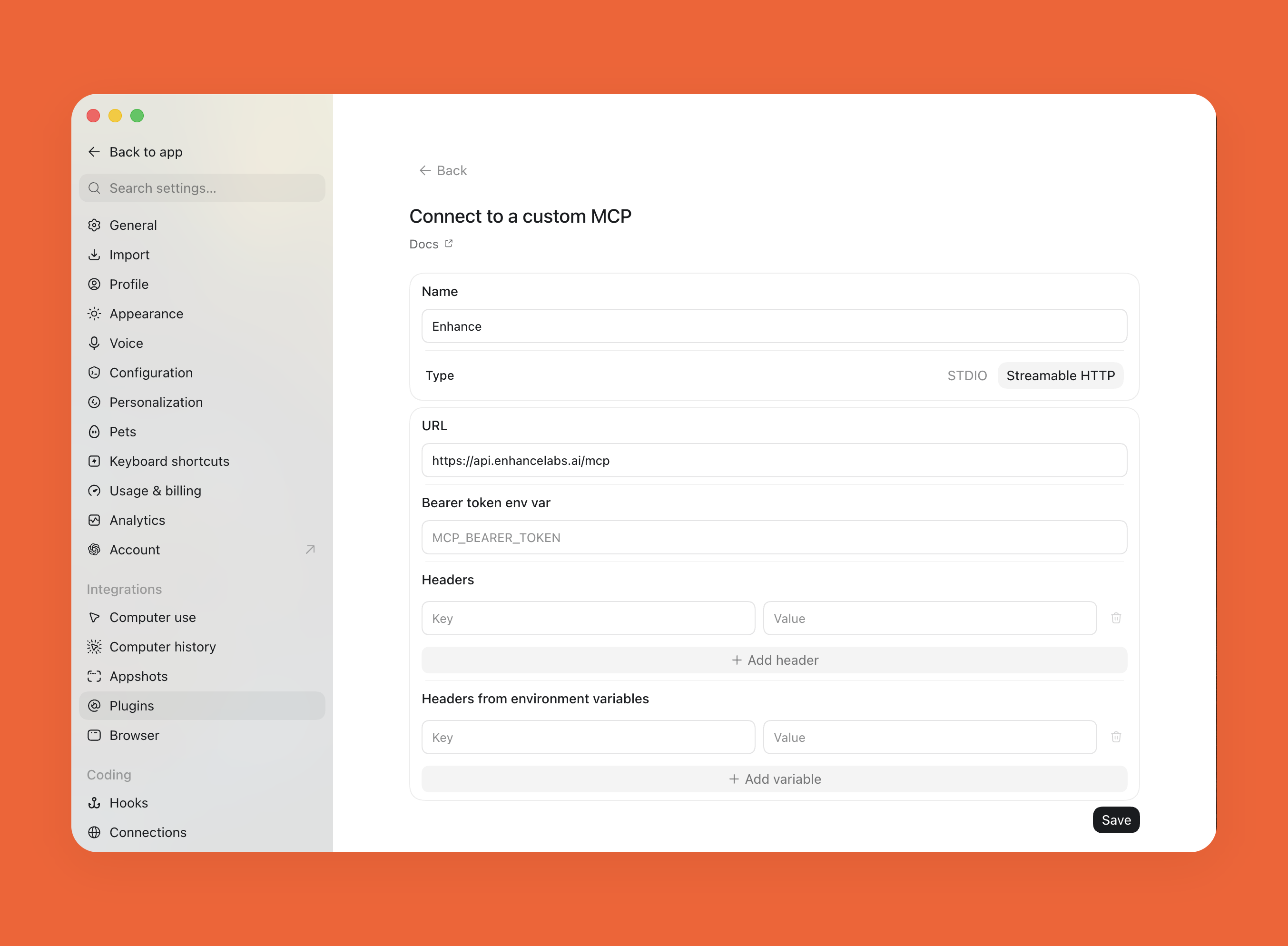Click the "Headers from environment variables" label
This screenshot has width=1288, height=946.
tap(535, 699)
